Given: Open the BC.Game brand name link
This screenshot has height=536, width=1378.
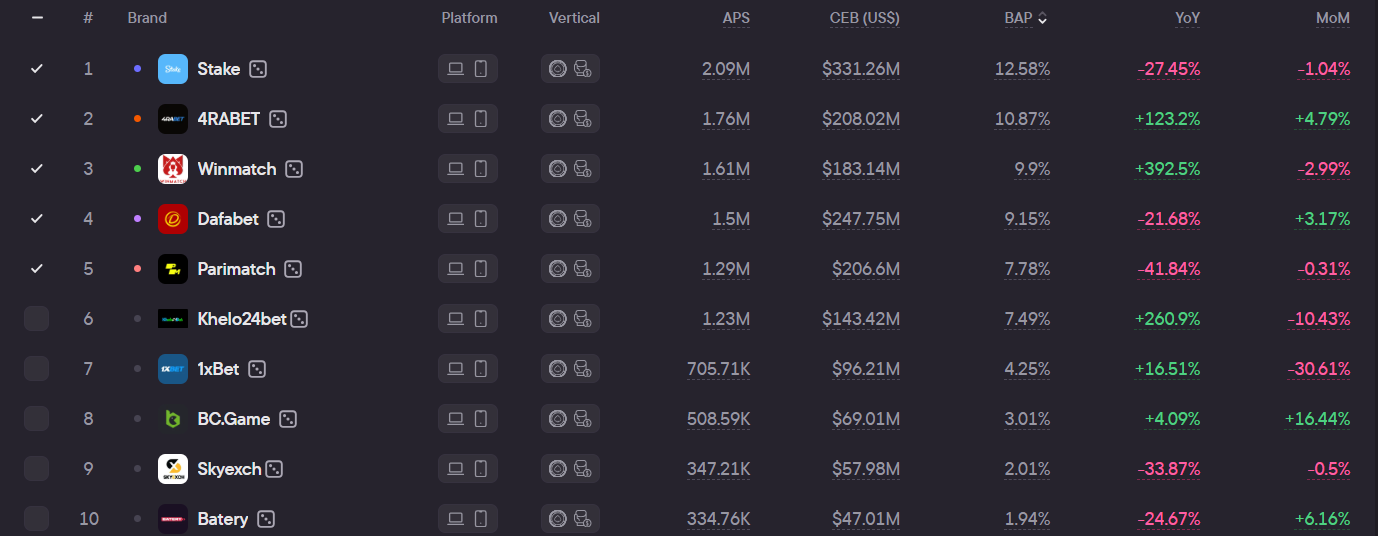Looking at the screenshot, I should [x=234, y=419].
